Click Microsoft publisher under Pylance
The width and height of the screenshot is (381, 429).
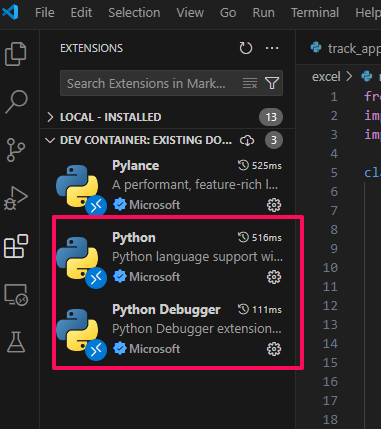pyautogui.click(x=155, y=205)
